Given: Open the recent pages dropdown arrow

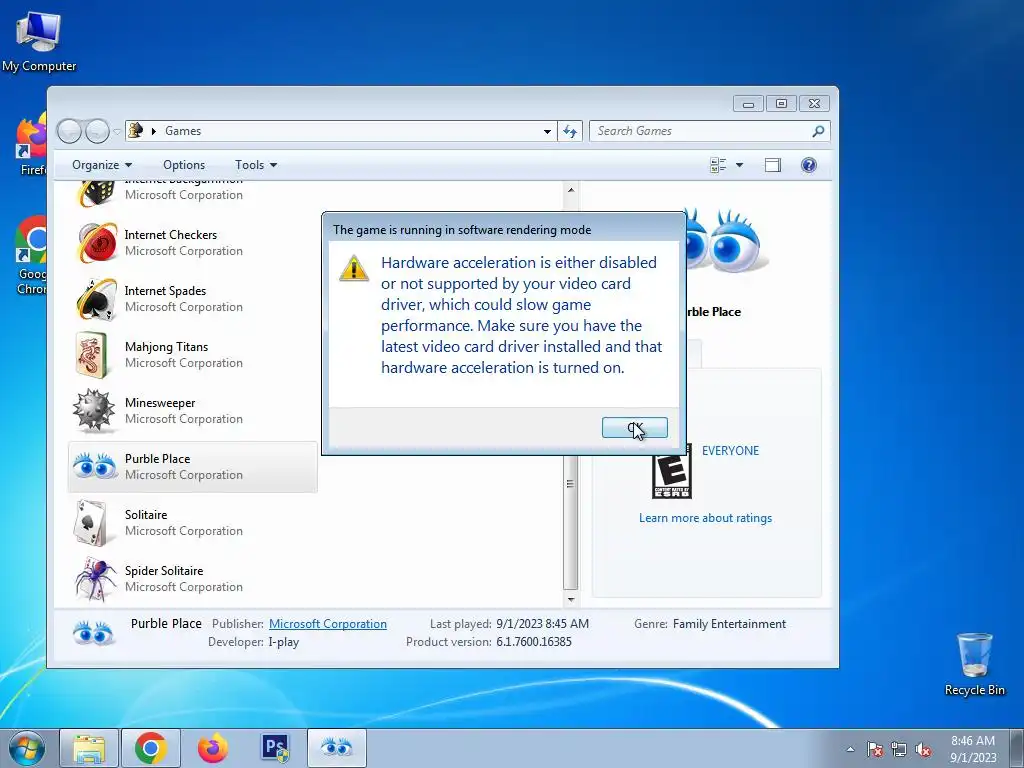Looking at the screenshot, I should [116, 131].
